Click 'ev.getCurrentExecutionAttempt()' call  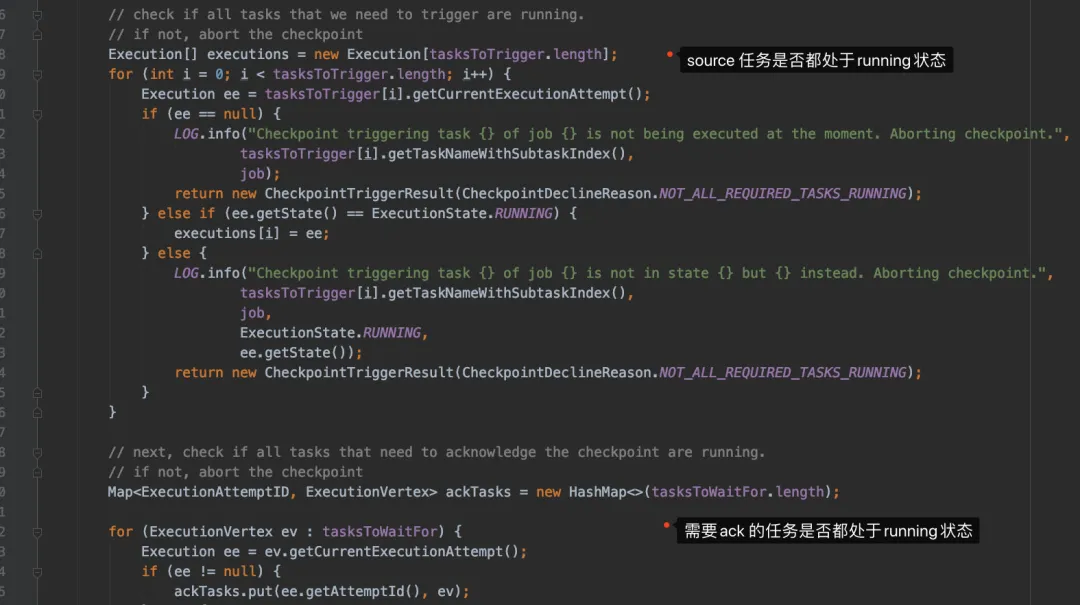pos(391,552)
